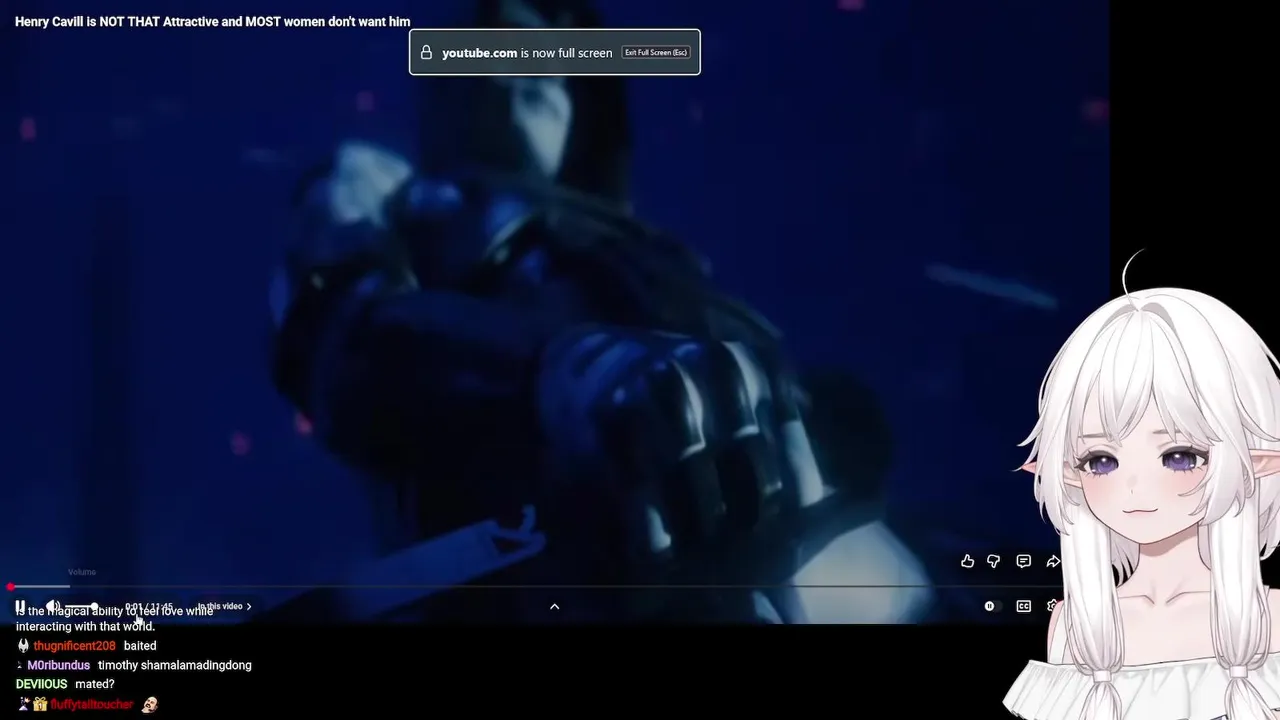Click the video time display

[x=149, y=606]
